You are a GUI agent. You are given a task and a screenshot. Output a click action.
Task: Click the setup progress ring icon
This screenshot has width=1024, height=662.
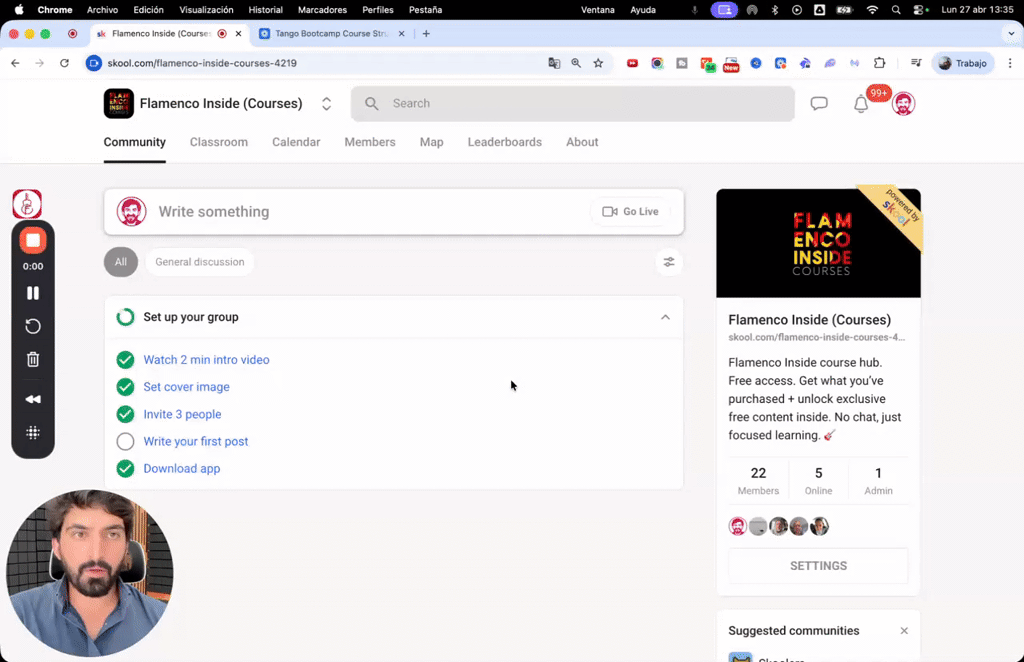125,317
